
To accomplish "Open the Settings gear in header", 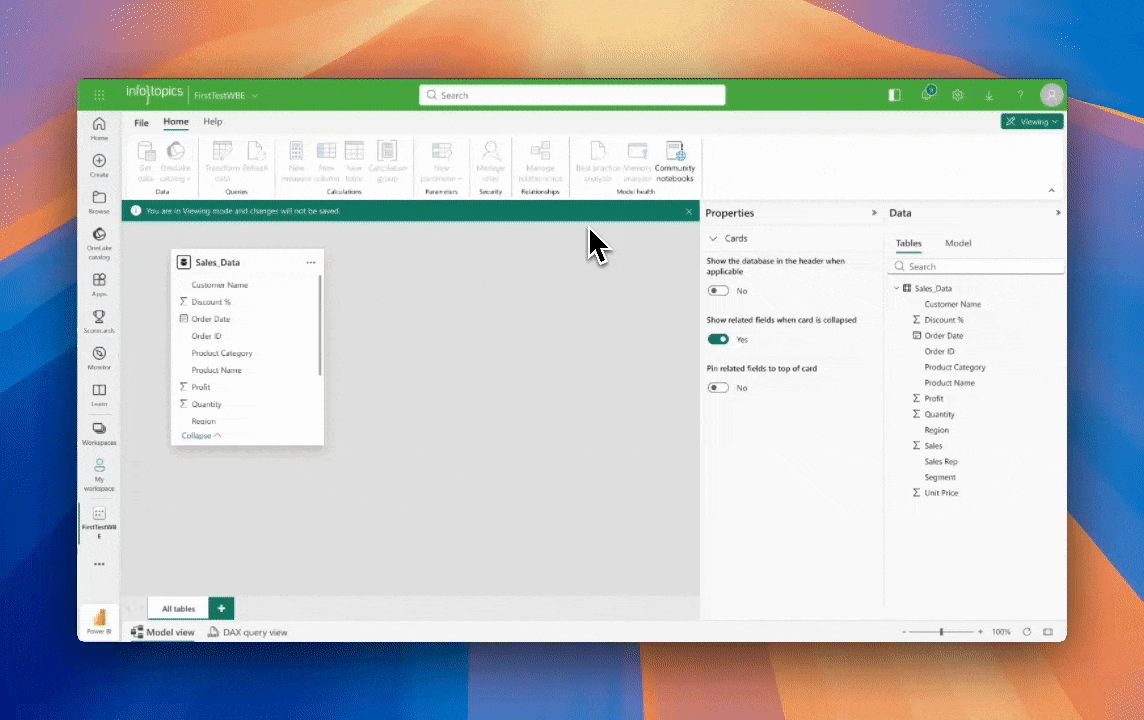I will 957,95.
